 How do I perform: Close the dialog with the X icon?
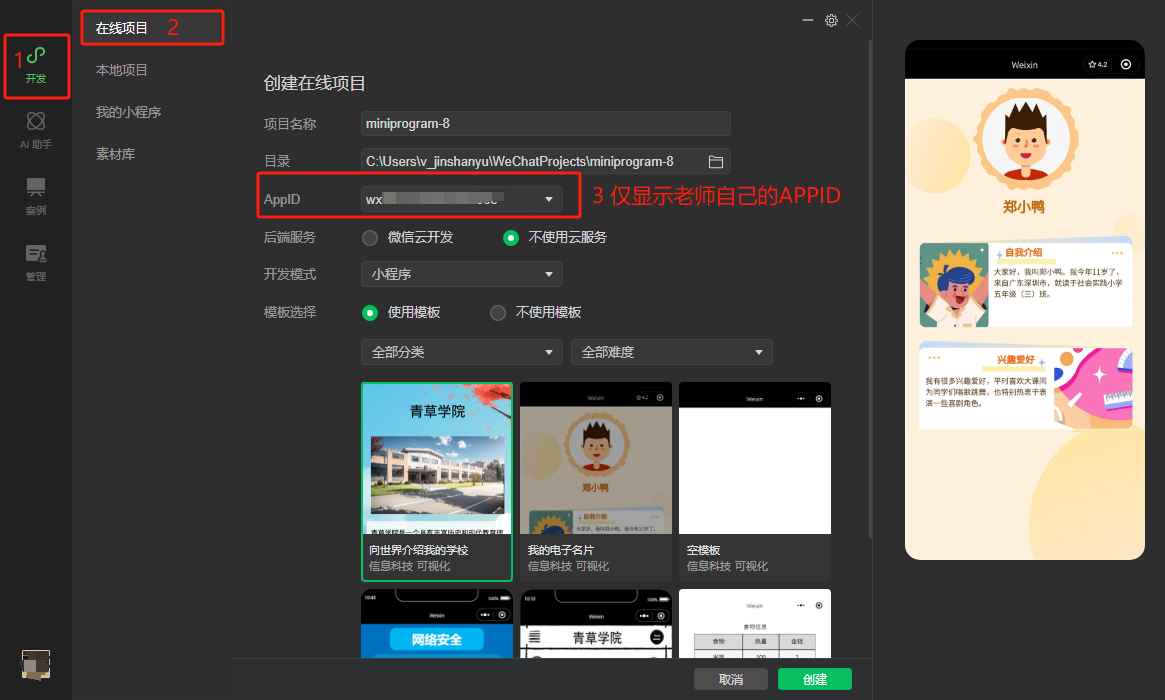click(x=853, y=21)
